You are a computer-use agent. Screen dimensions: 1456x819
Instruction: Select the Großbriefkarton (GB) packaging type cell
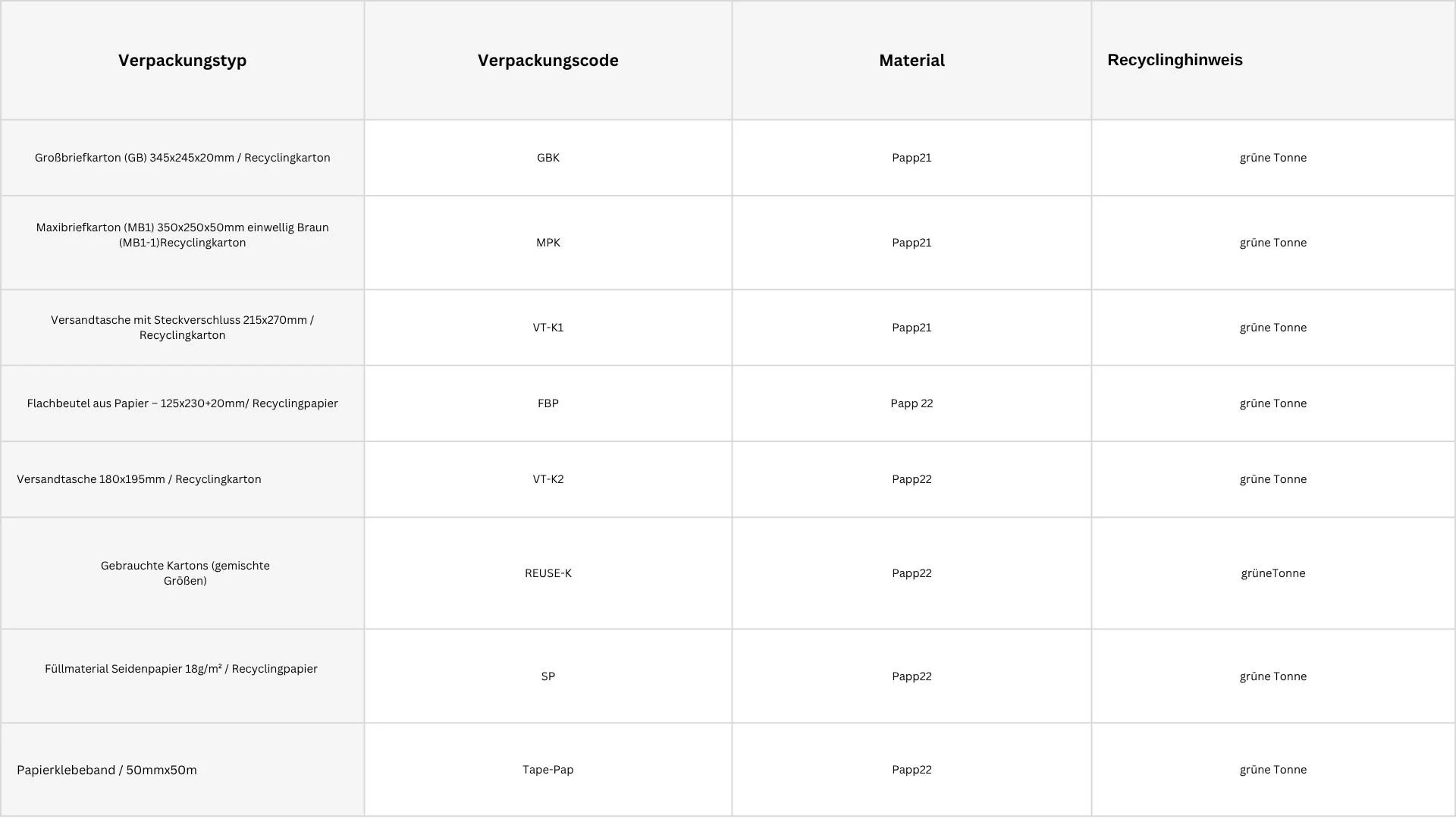182,158
